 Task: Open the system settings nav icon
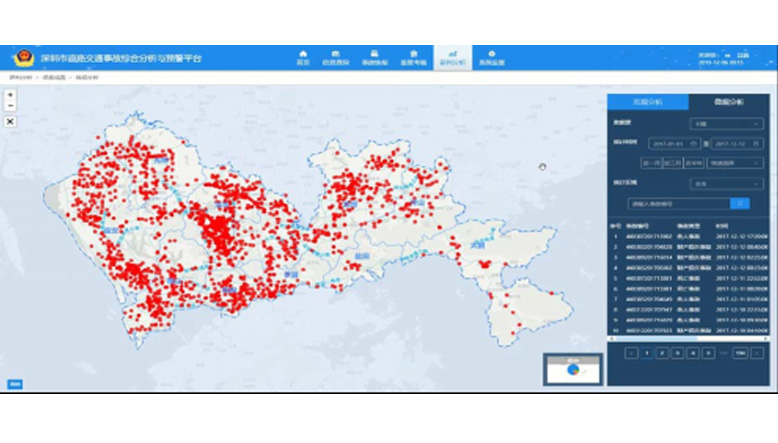(492, 57)
